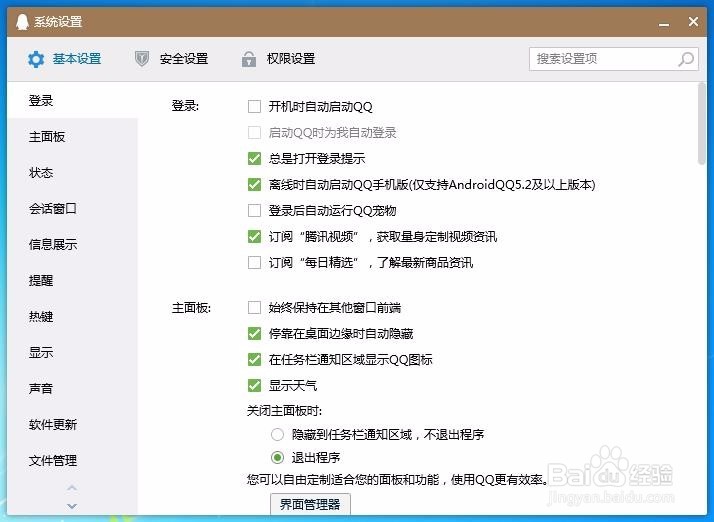
Task: Select 声音 in the sidebar
Action: (x=72, y=389)
